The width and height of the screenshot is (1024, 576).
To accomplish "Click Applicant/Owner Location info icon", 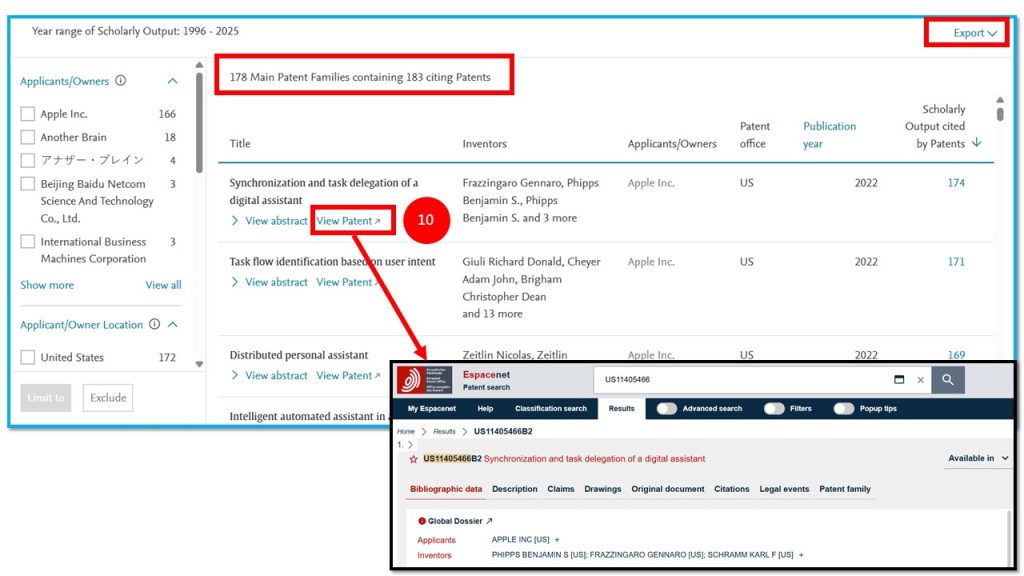I will click(x=154, y=324).
